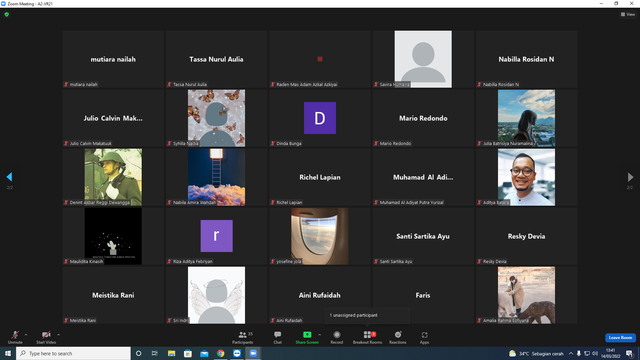This screenshot has width=640, height=360.
Task: Open the View layout menu
Action: pos(628,14)
